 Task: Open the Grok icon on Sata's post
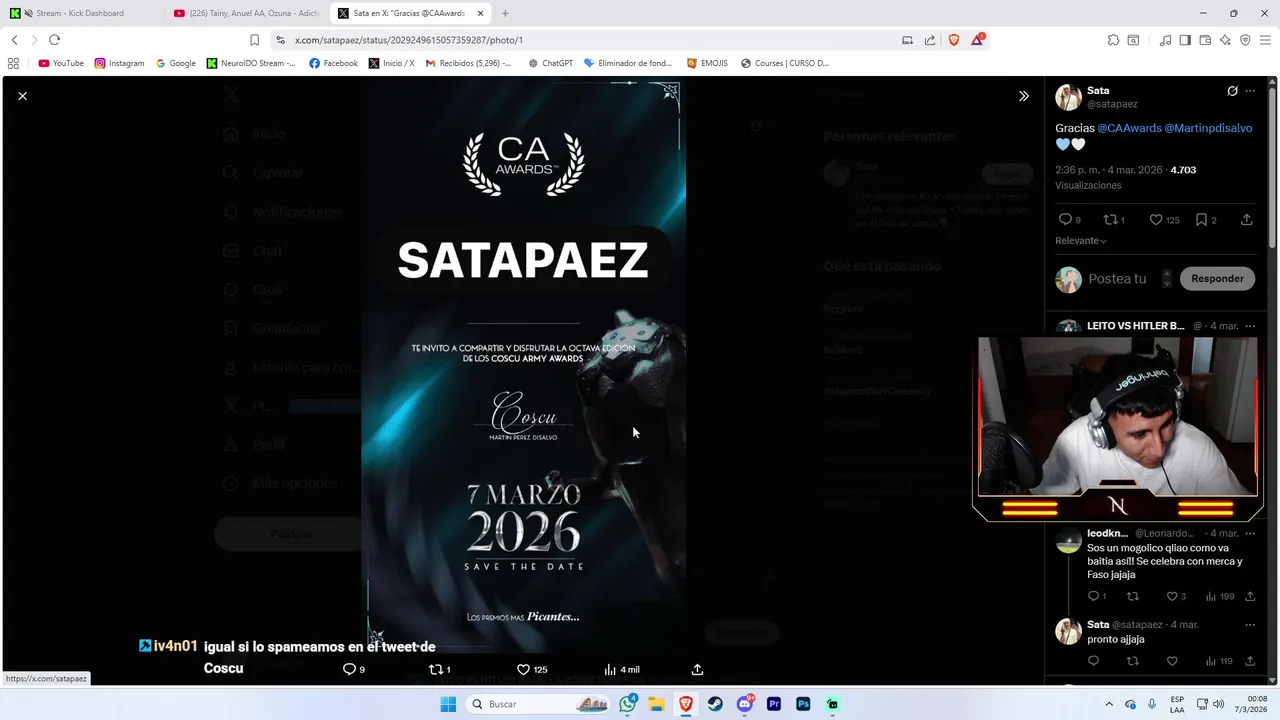(x=1232, y=91)
